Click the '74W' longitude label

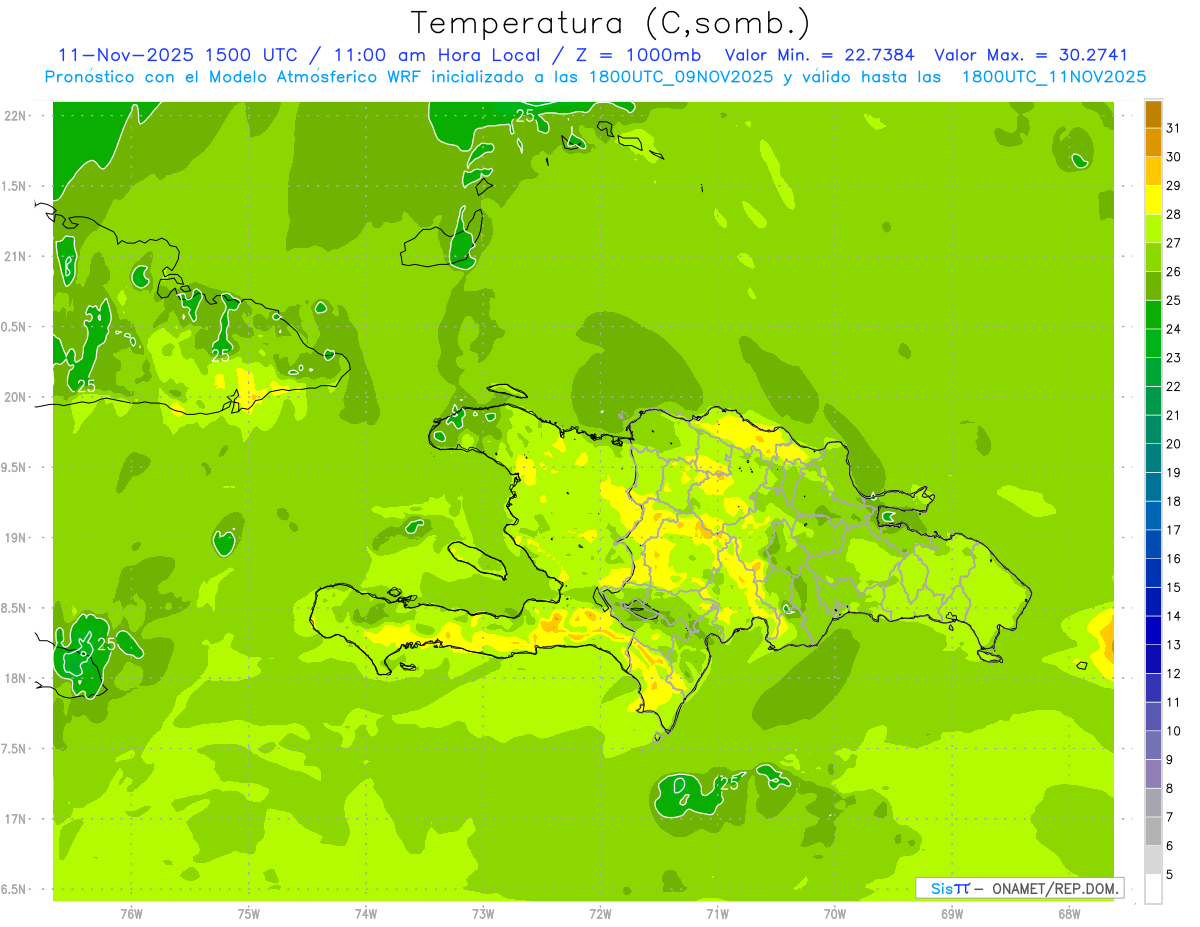(366, 914)
